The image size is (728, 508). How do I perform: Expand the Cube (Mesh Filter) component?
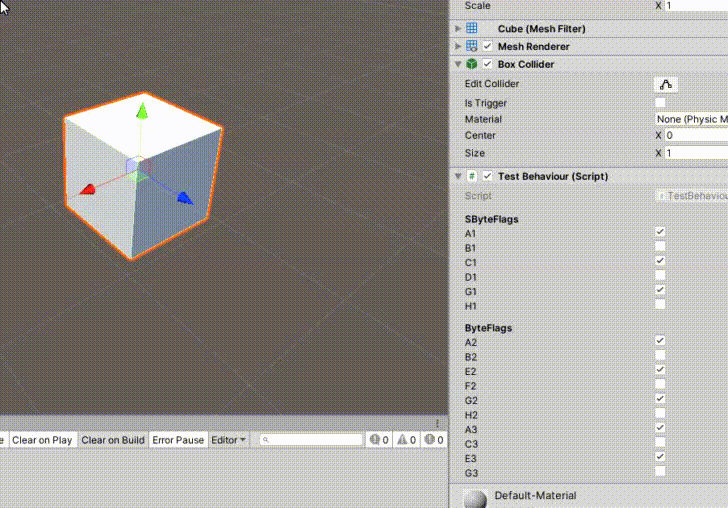click(x=458, y=28)
